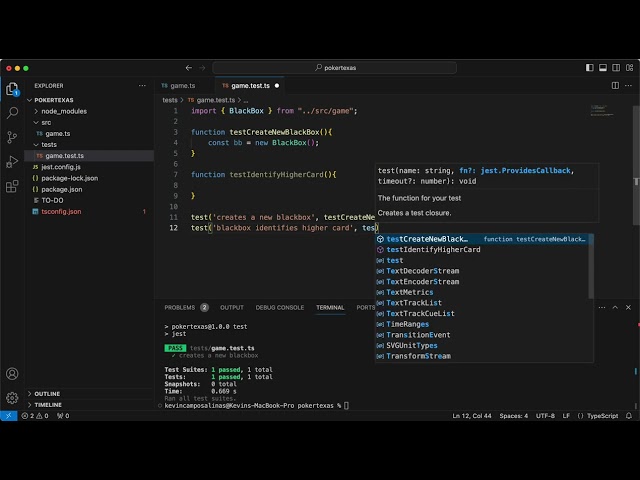Click the suggestion list scrollbar
Image resolution: width=640 pixels, height=480 pixels.
(x=591, y=266)
